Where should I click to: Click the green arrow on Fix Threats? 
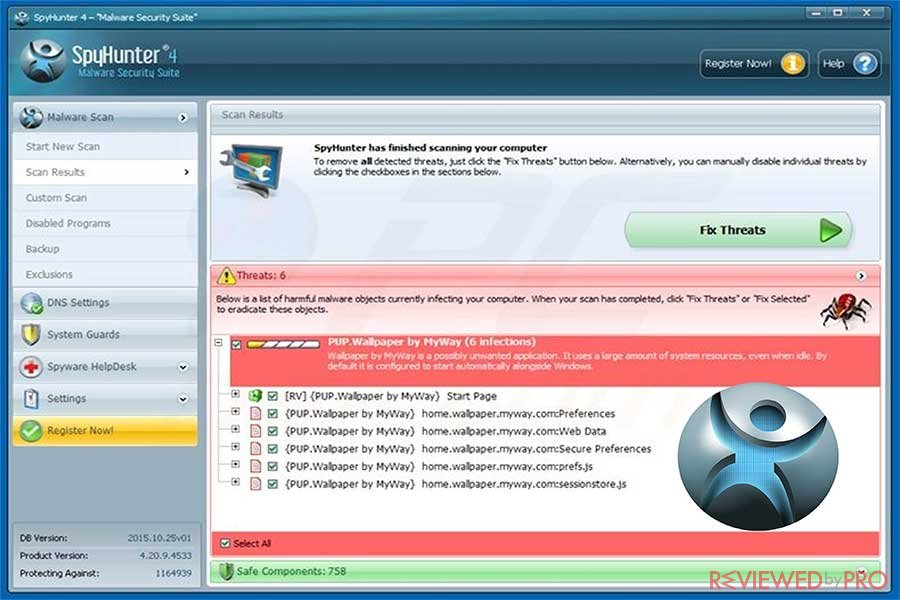pyautogui.click(x=830, y=230)
